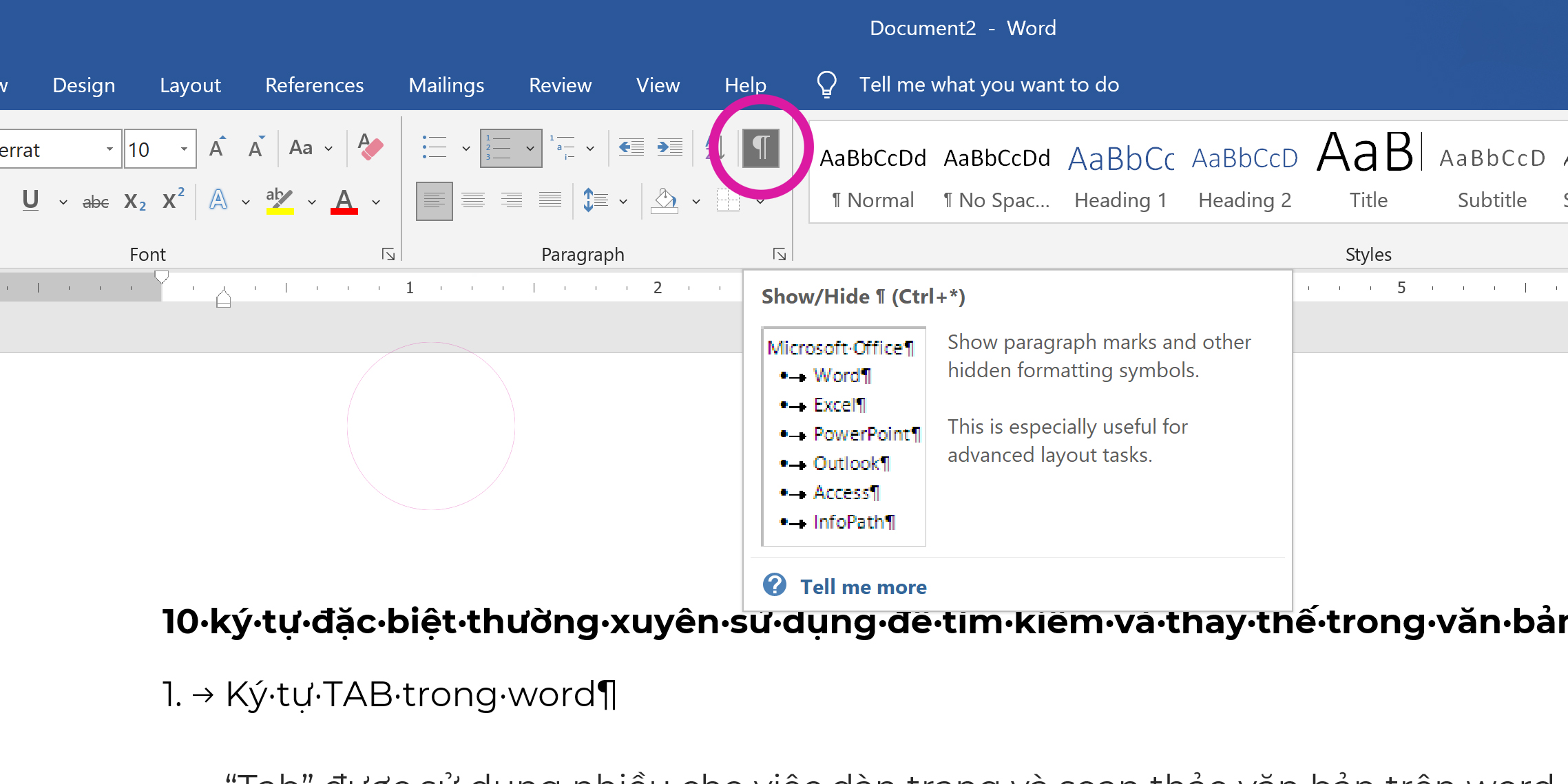Expand bullet library dropdown arrow

pyautogui.click(x=466, y=149)
